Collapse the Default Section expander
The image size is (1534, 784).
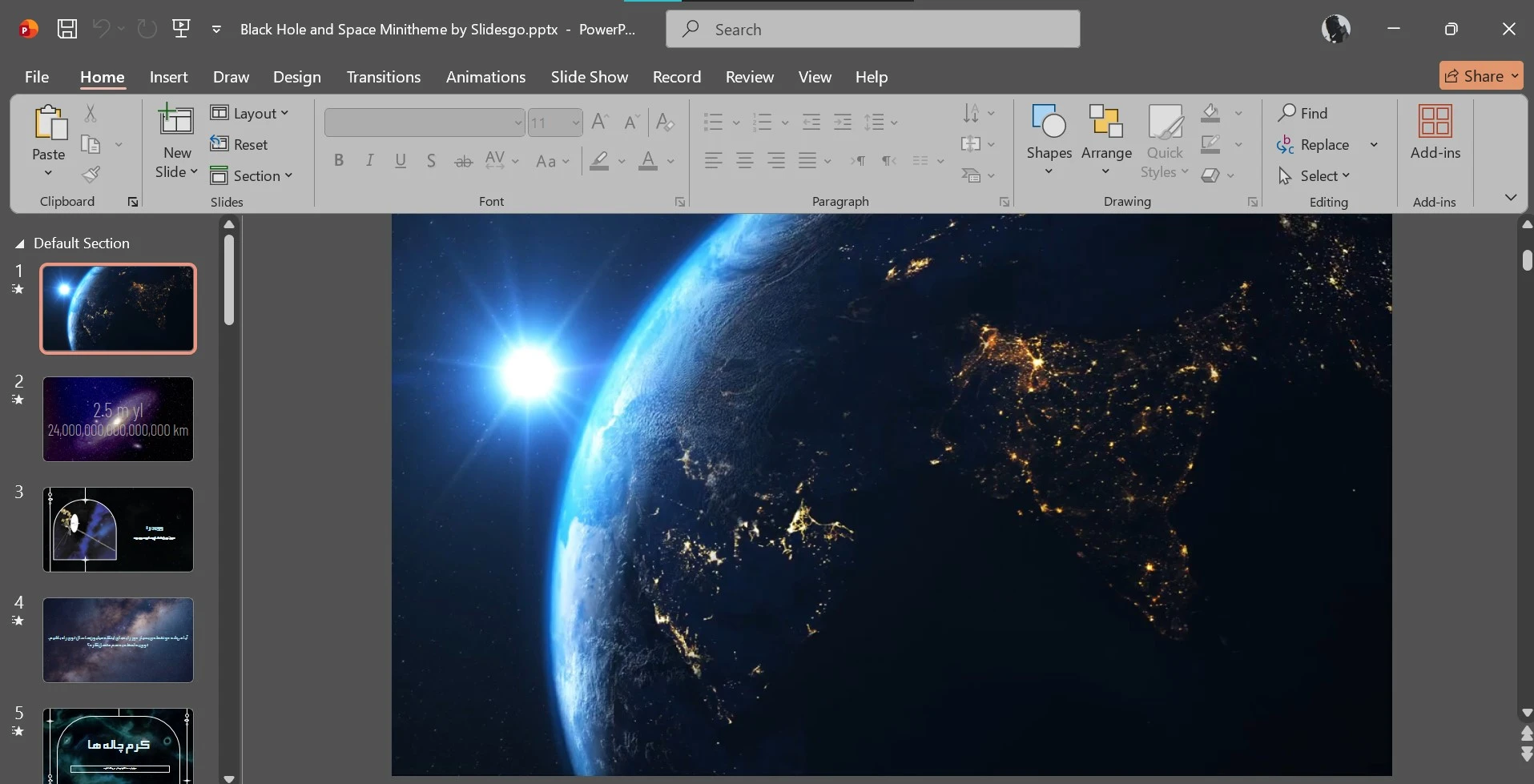tap(19, 243)
